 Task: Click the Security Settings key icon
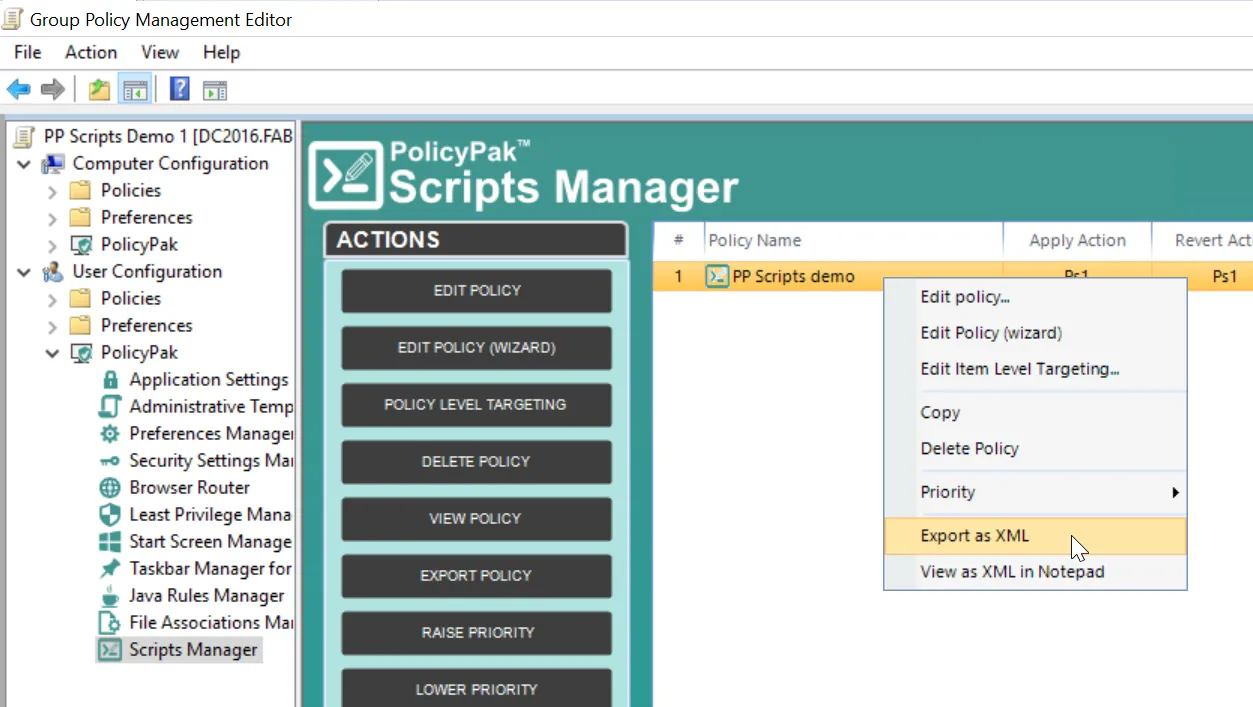(x=110, y=461)
